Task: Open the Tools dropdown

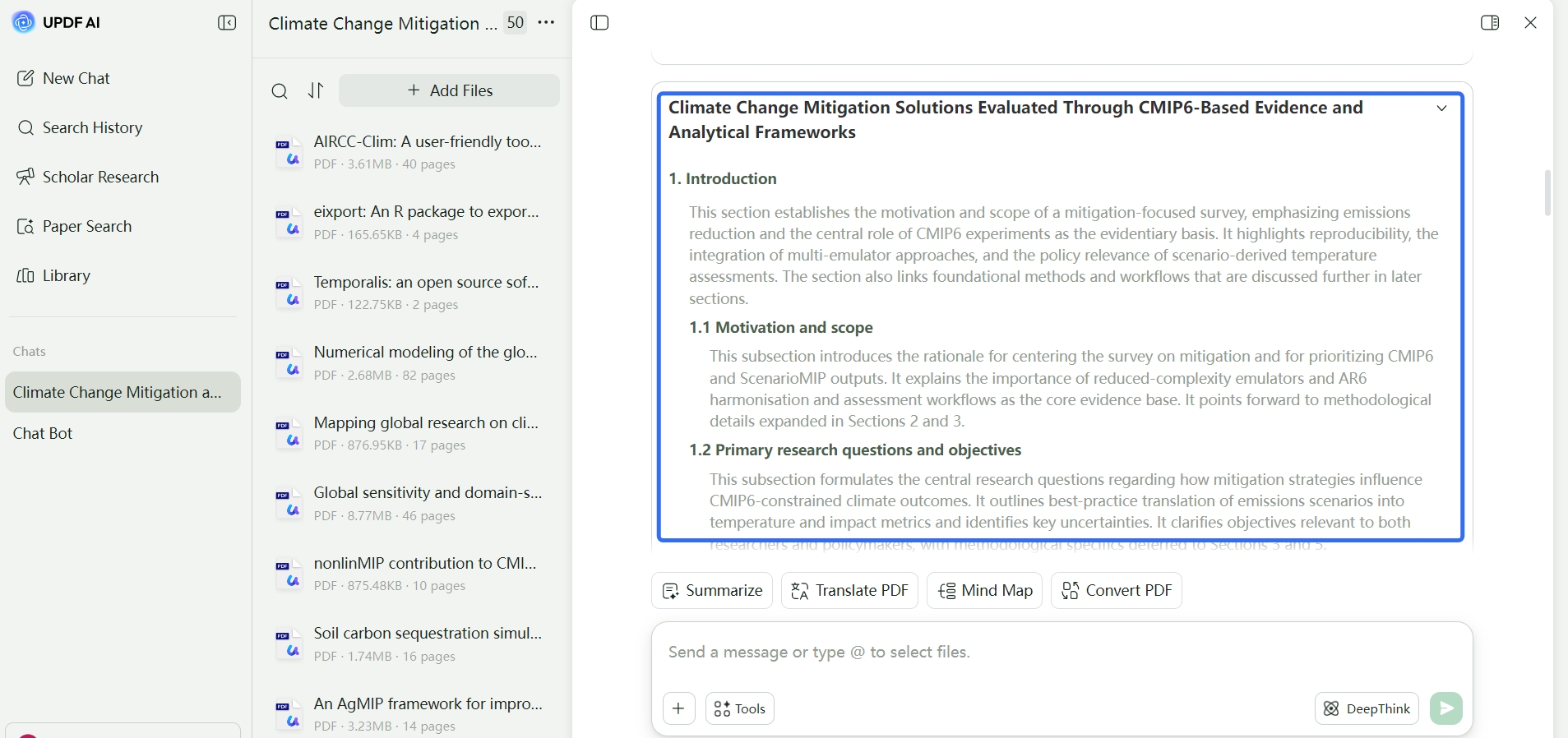Action: (740, 708)
